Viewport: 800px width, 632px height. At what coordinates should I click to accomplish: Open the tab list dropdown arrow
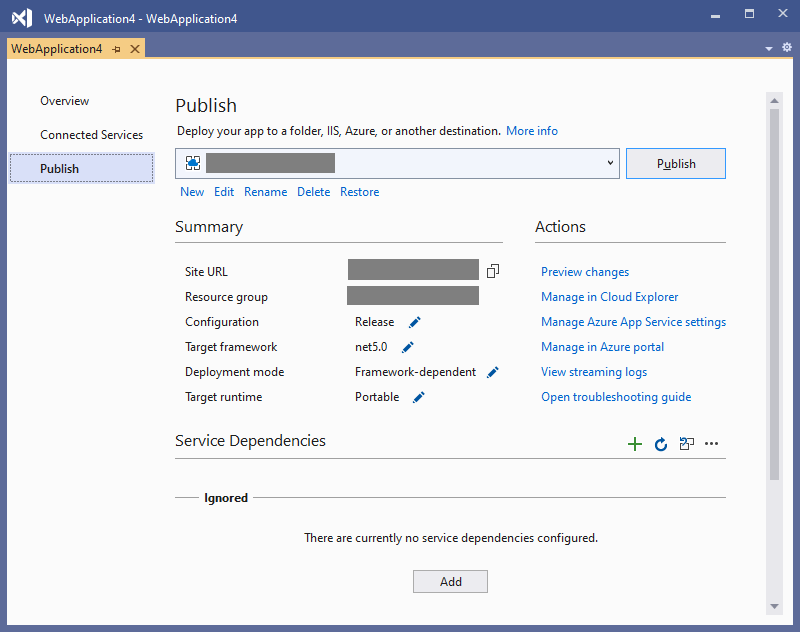(x=769, y=48)
